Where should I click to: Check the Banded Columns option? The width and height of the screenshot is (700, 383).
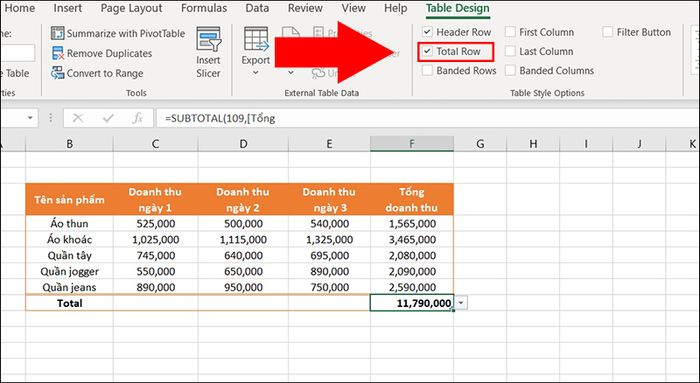pos(510,71)
